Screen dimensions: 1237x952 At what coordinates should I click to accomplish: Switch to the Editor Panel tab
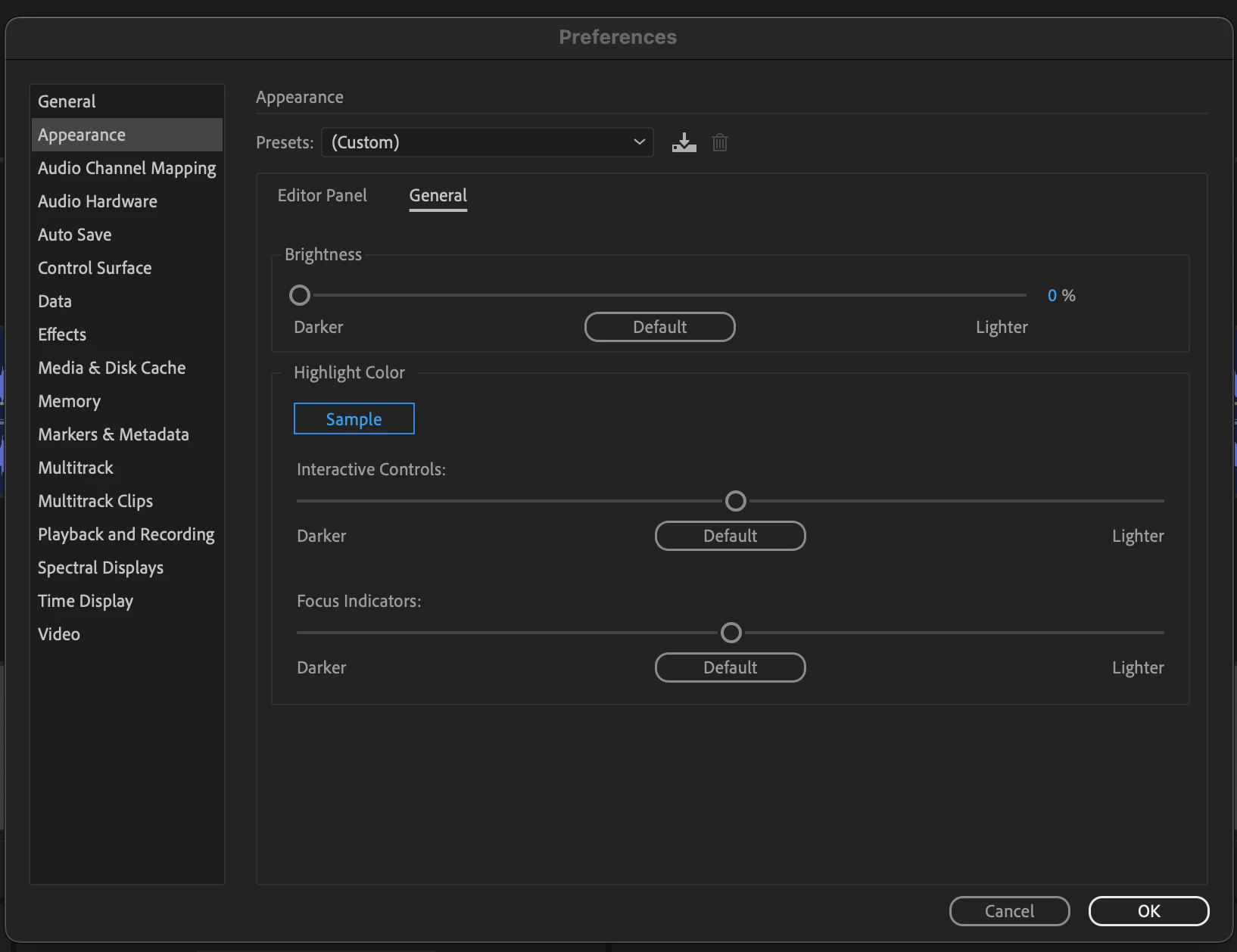tap(322, 195)
